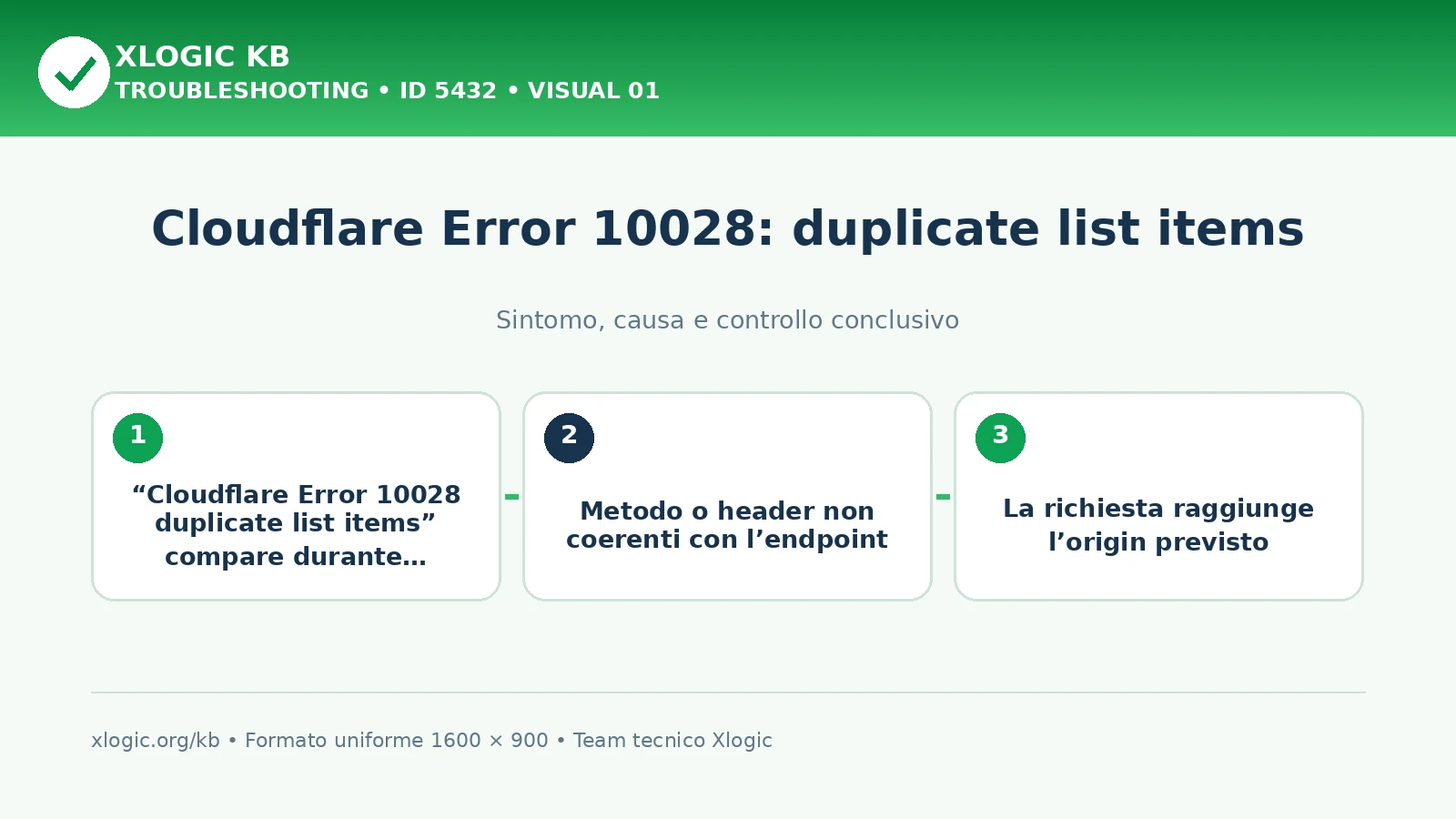Click the Xlogic checkmark logo

(x=74, y=72)
